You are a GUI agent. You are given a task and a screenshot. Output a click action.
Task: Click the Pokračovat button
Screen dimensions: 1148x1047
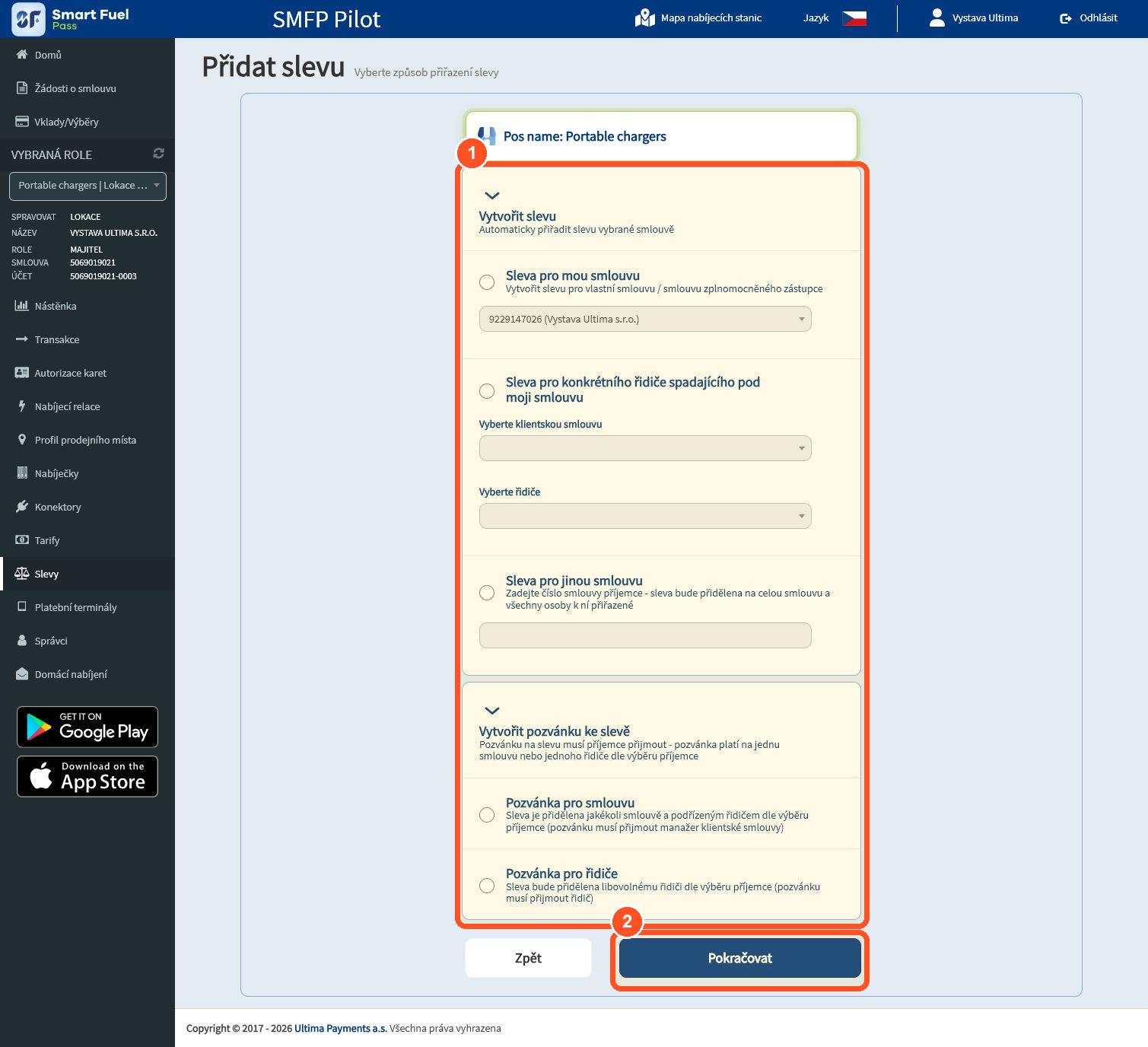(x=739, y=958)
